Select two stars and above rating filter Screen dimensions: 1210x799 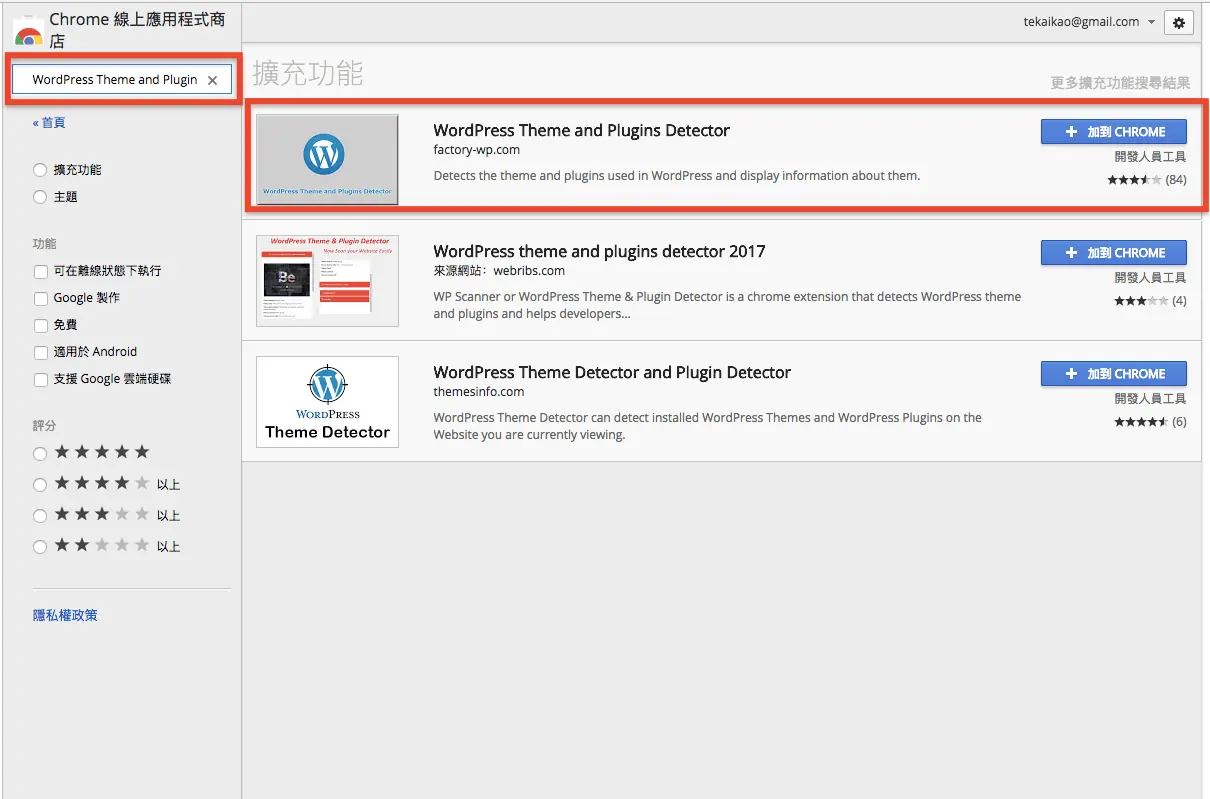[40, 546]
